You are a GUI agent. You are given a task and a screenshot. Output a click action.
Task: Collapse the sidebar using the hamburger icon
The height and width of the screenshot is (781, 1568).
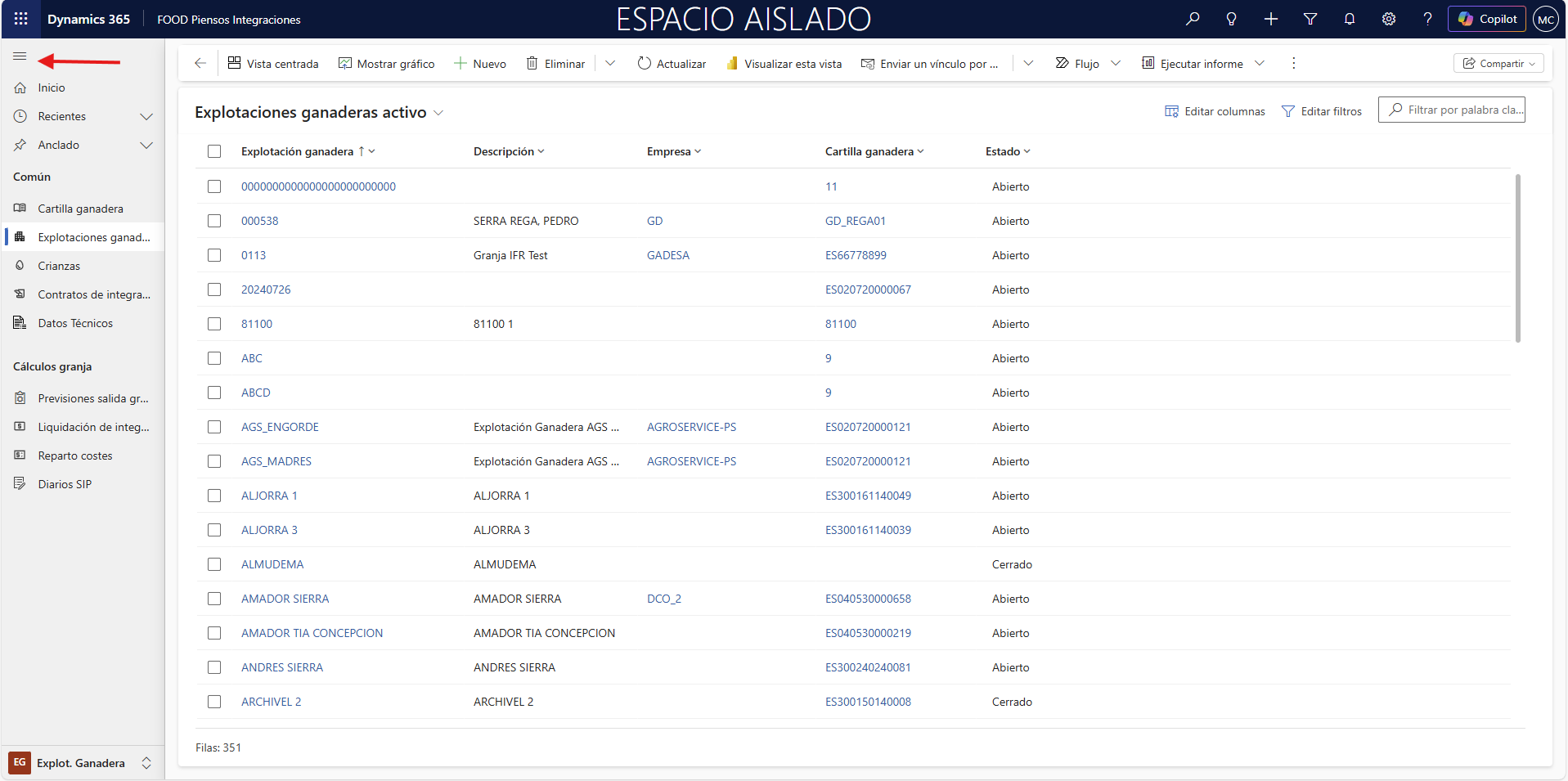[x=20, y=56]
